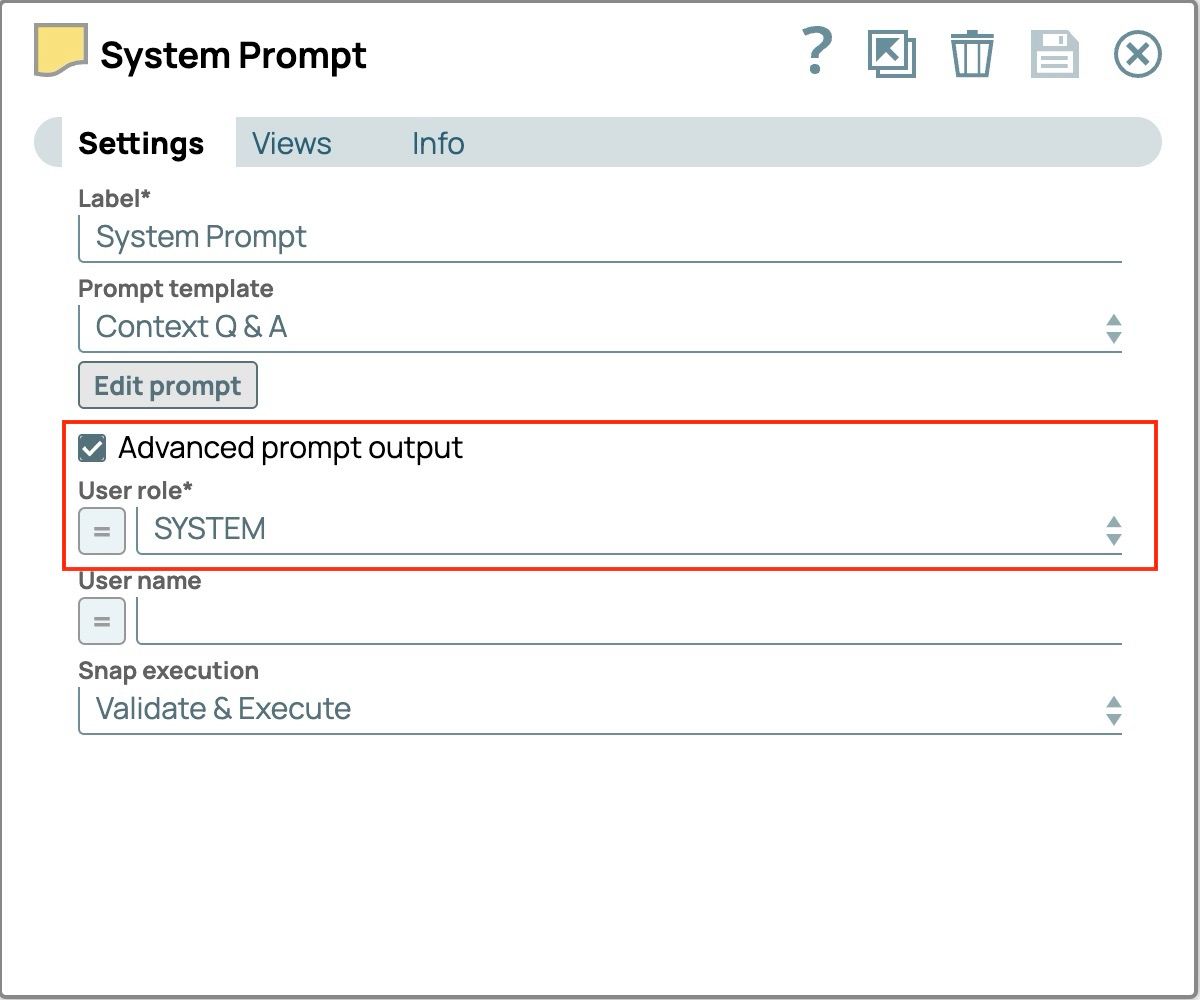Viewport: 1200px width, 1000px height.
Task: Click the Advanced prompt output label text
Action: pyautogui.click(x=290, y=448)
